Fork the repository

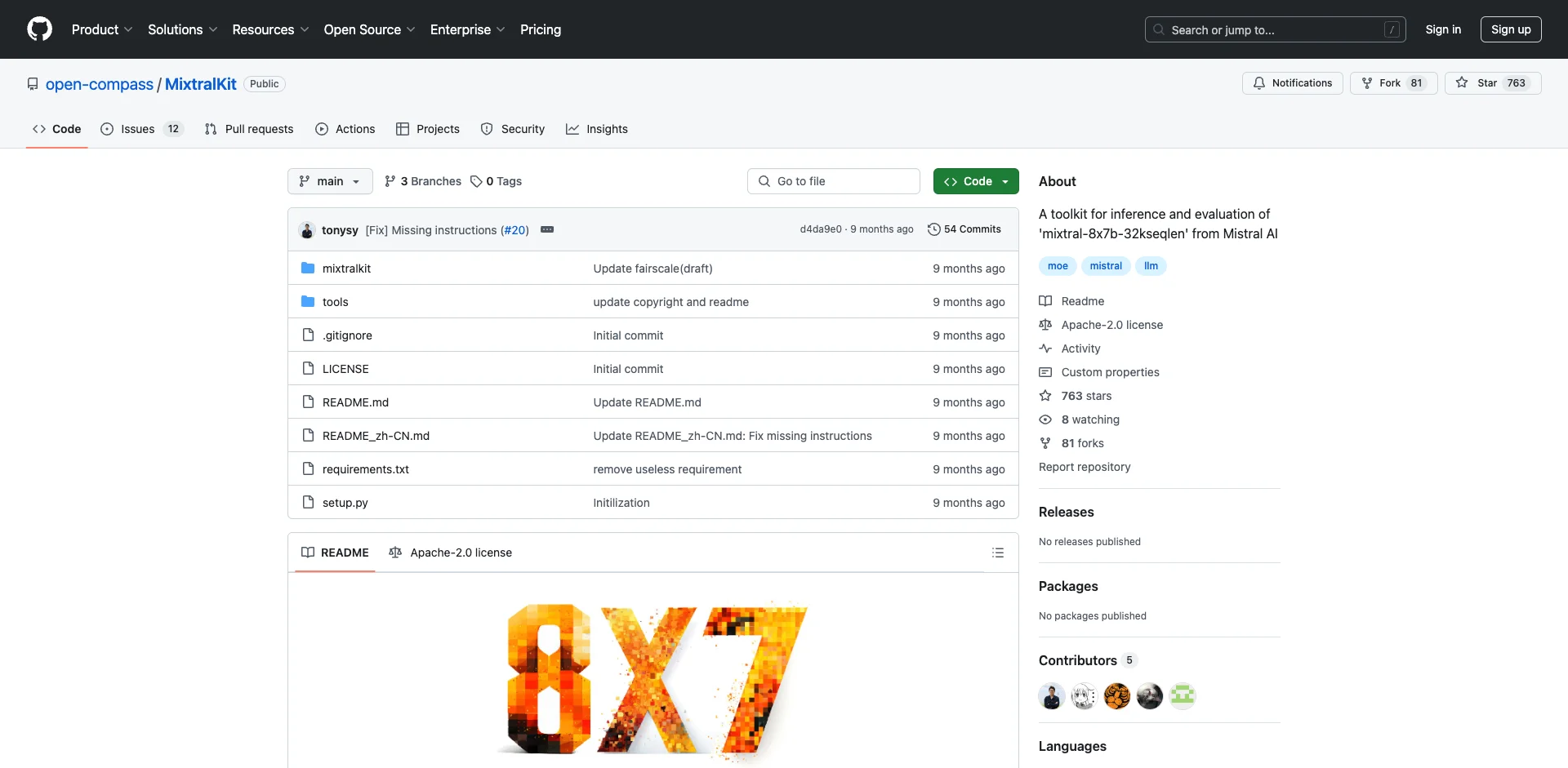(x=1393, y=83)
